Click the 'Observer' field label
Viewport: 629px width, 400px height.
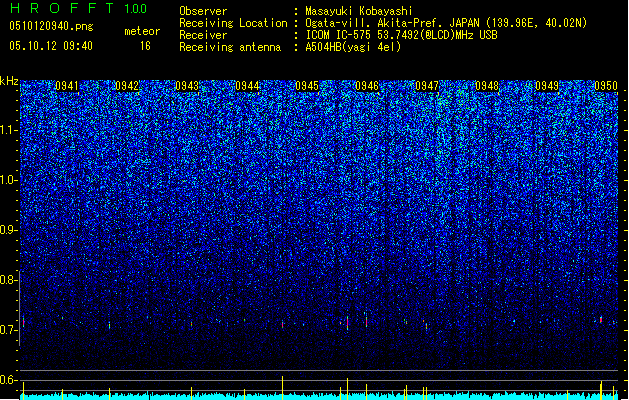click(203, 11)
